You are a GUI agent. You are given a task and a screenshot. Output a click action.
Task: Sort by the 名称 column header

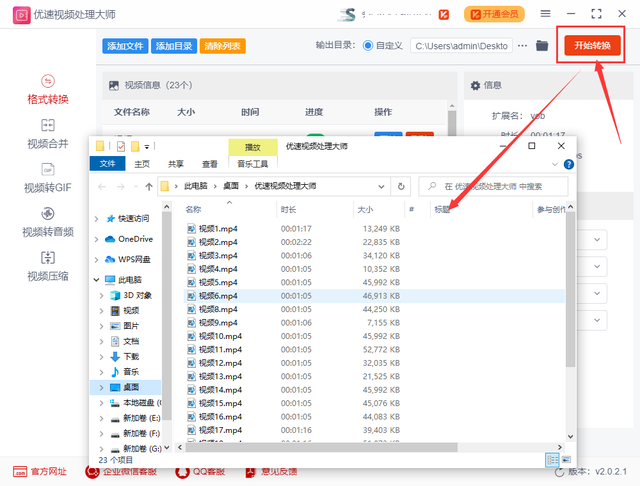pos(193,210)
